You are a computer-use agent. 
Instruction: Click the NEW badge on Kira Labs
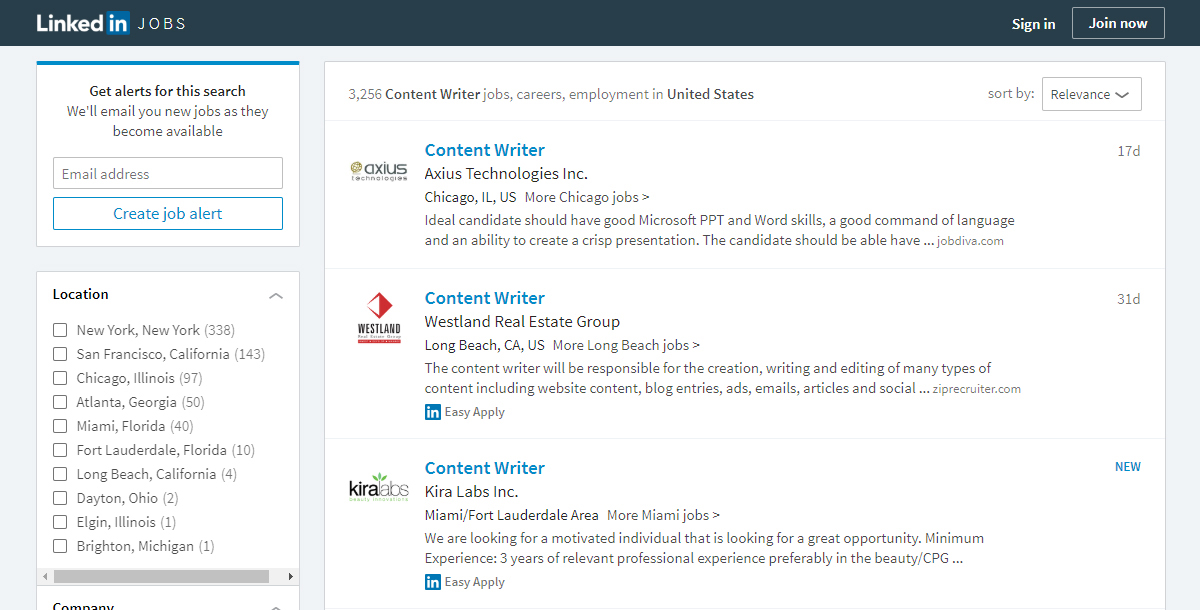pos(1128,467)
